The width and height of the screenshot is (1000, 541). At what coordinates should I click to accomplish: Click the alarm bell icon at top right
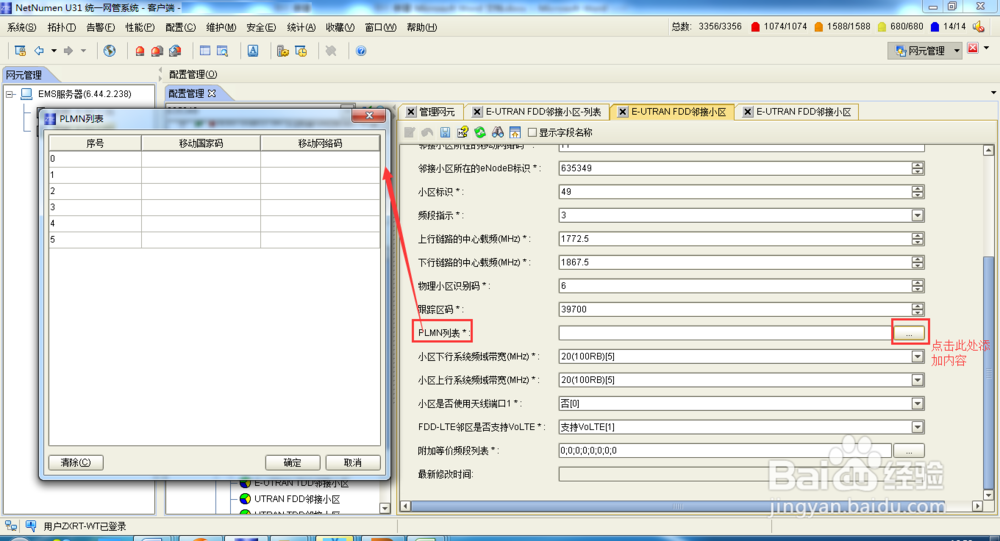[978, 26]
